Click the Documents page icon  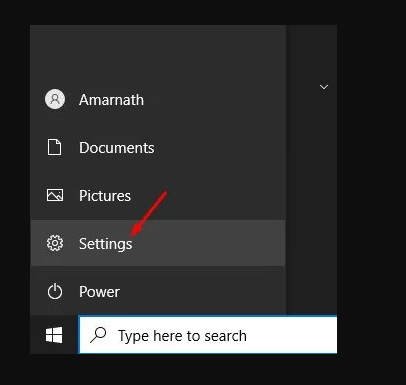click(54, 147)
